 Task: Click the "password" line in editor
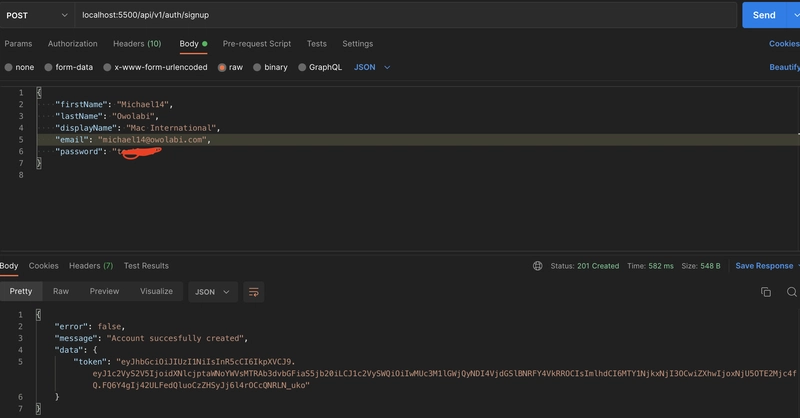pyautogui.click(x=108, y=152)
